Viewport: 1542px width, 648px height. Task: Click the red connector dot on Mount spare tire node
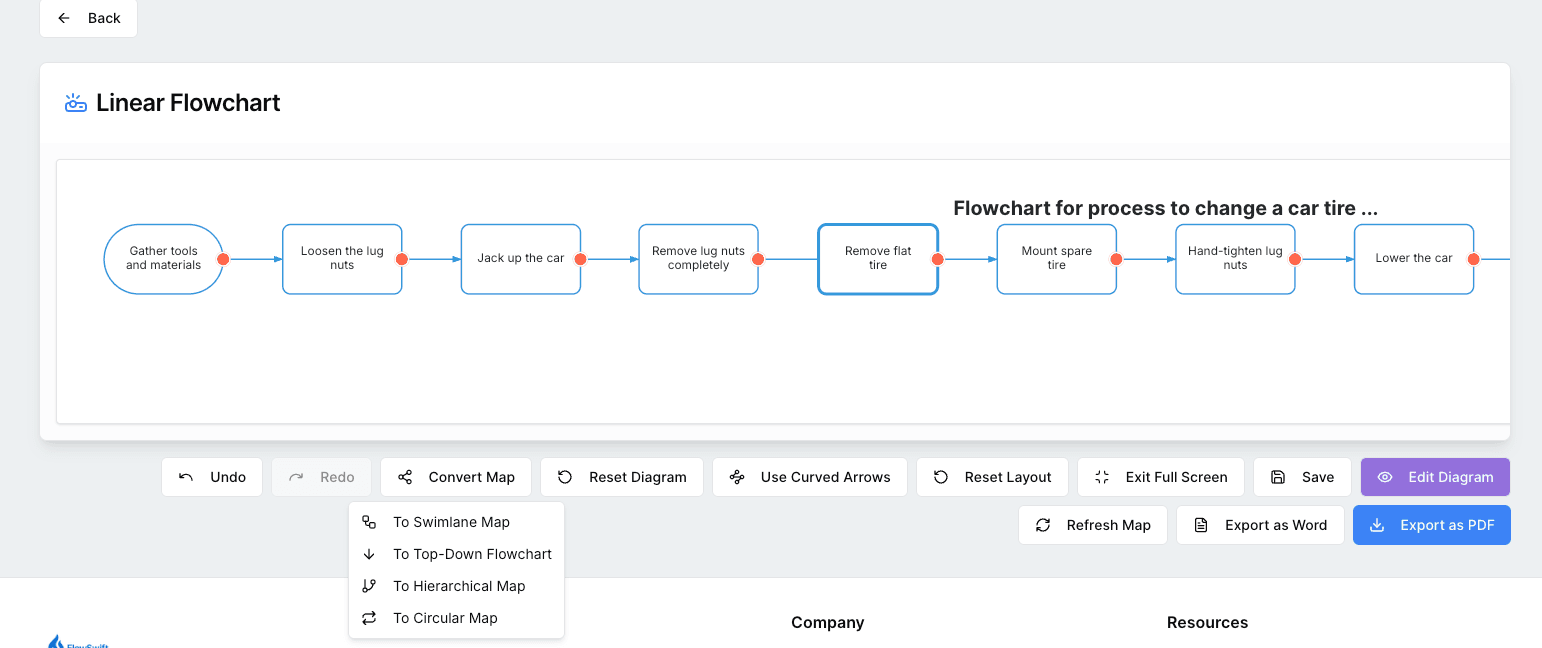point(1116,259)
